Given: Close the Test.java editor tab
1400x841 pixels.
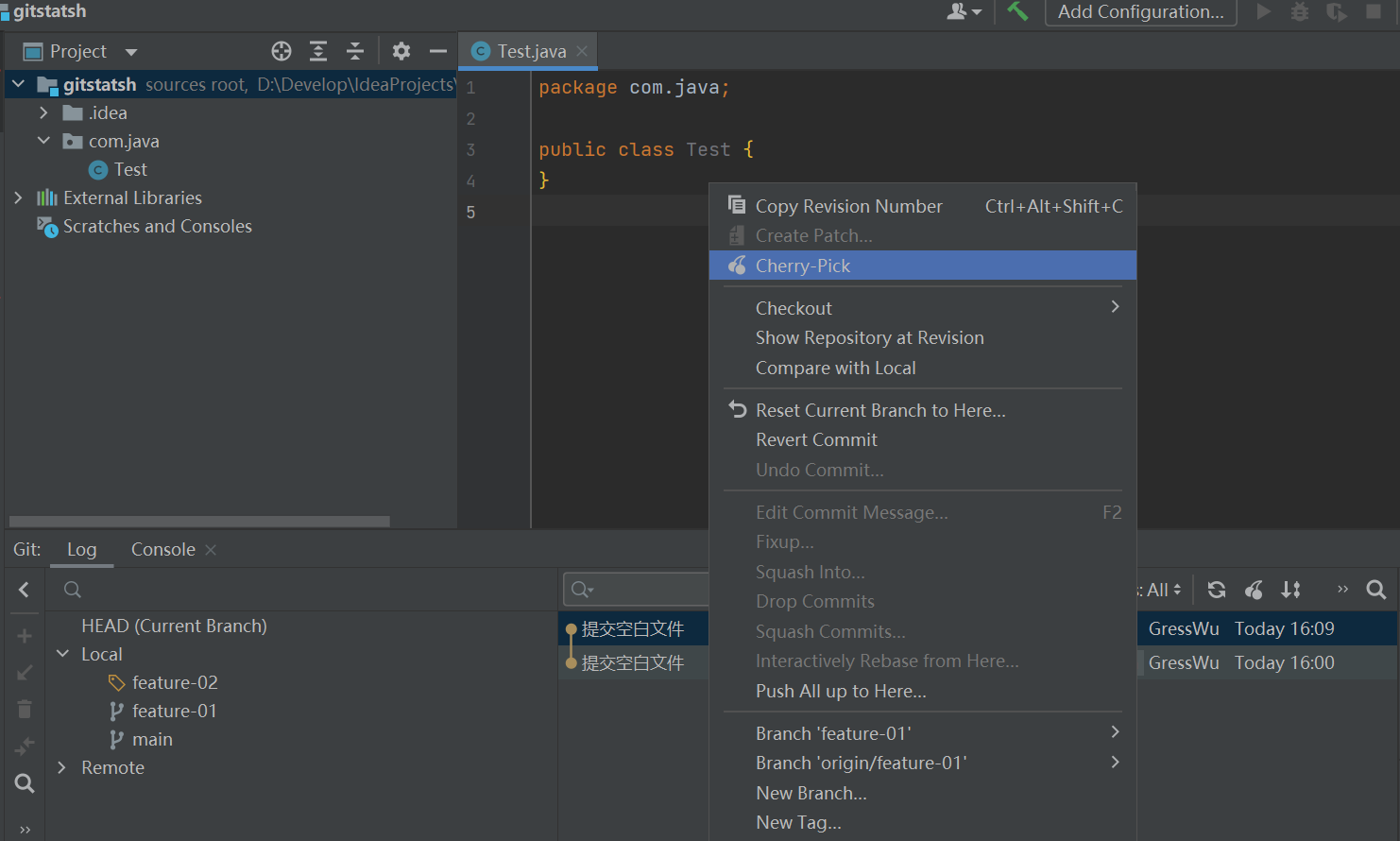Looking at the screenshot, I should [582, 51].
